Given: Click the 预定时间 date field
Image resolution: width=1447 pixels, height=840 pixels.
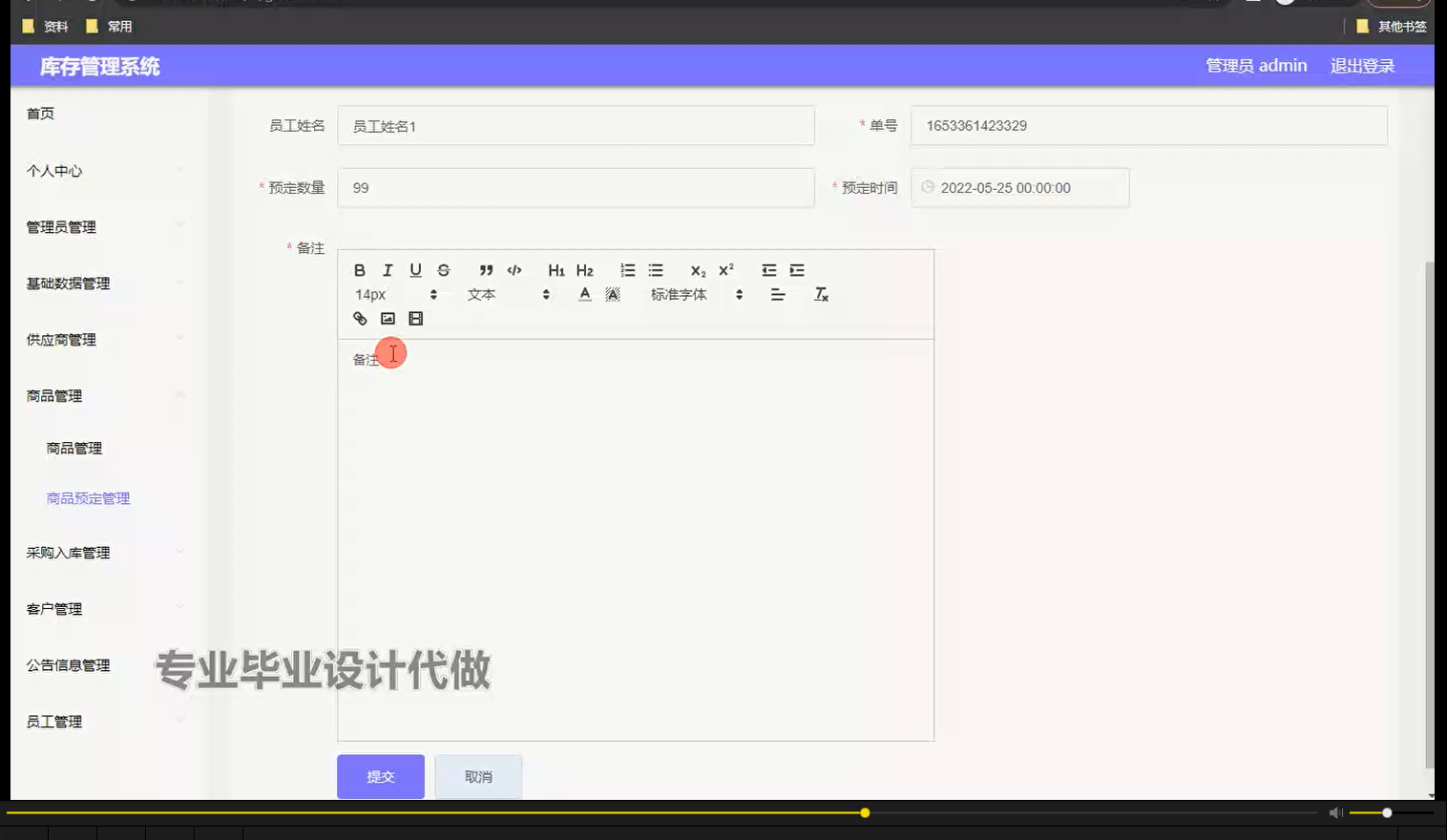Looking at the screenshot, I should [1019, 187].
